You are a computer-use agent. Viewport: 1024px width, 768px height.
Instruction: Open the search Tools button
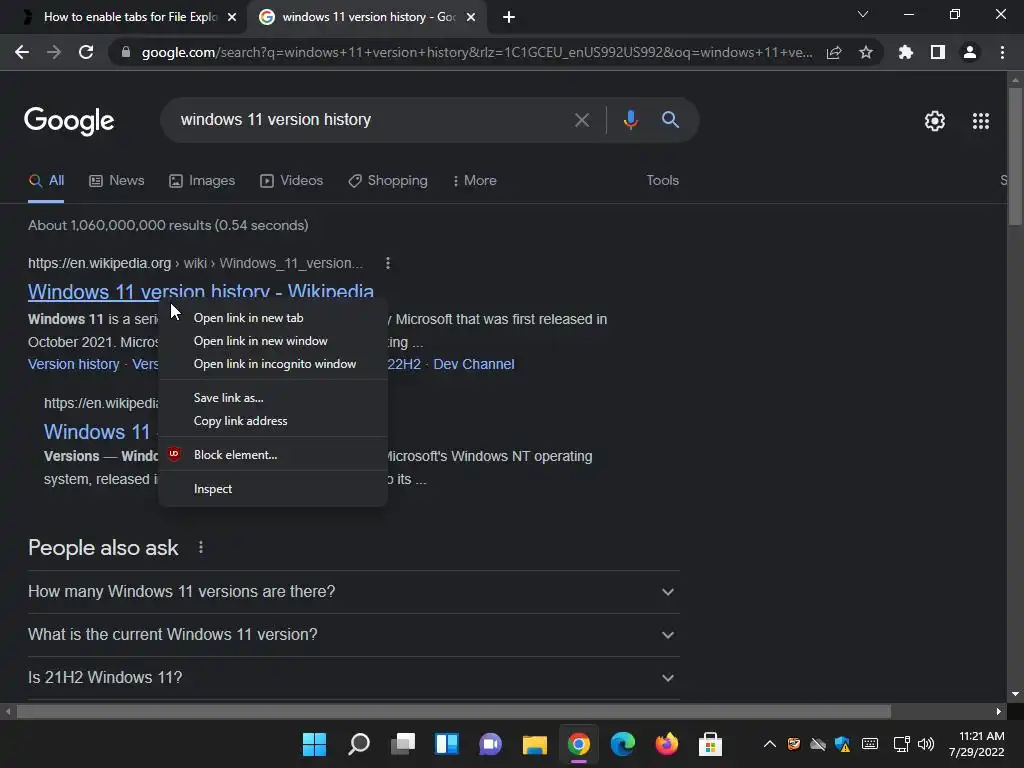click(662, 181)
